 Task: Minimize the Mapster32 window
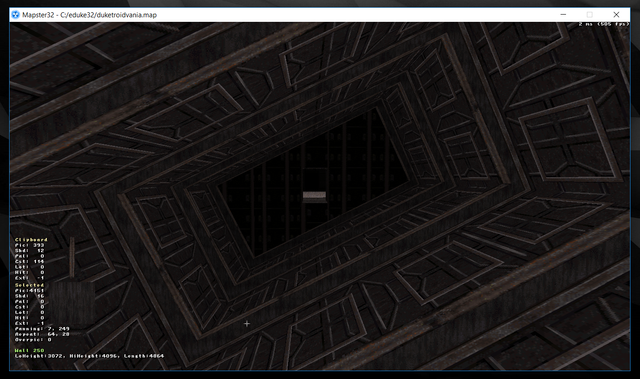(x=563, y=15)
